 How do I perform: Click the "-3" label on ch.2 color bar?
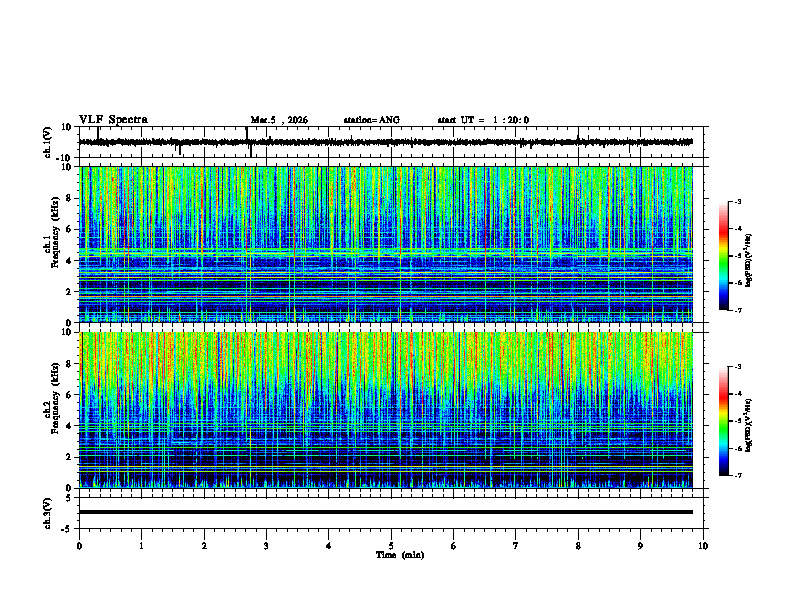coord(738,367)
